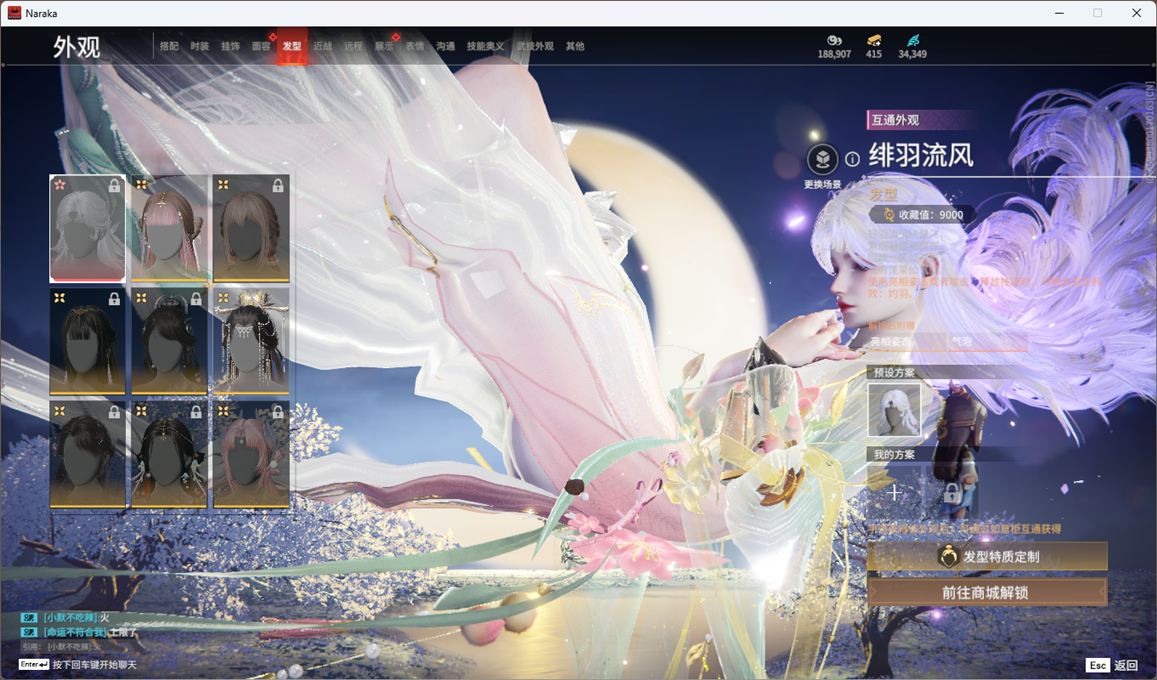1157x680 pixels.
Task: Switch to the 其他 tab
Action: click(x=575, y=46)
